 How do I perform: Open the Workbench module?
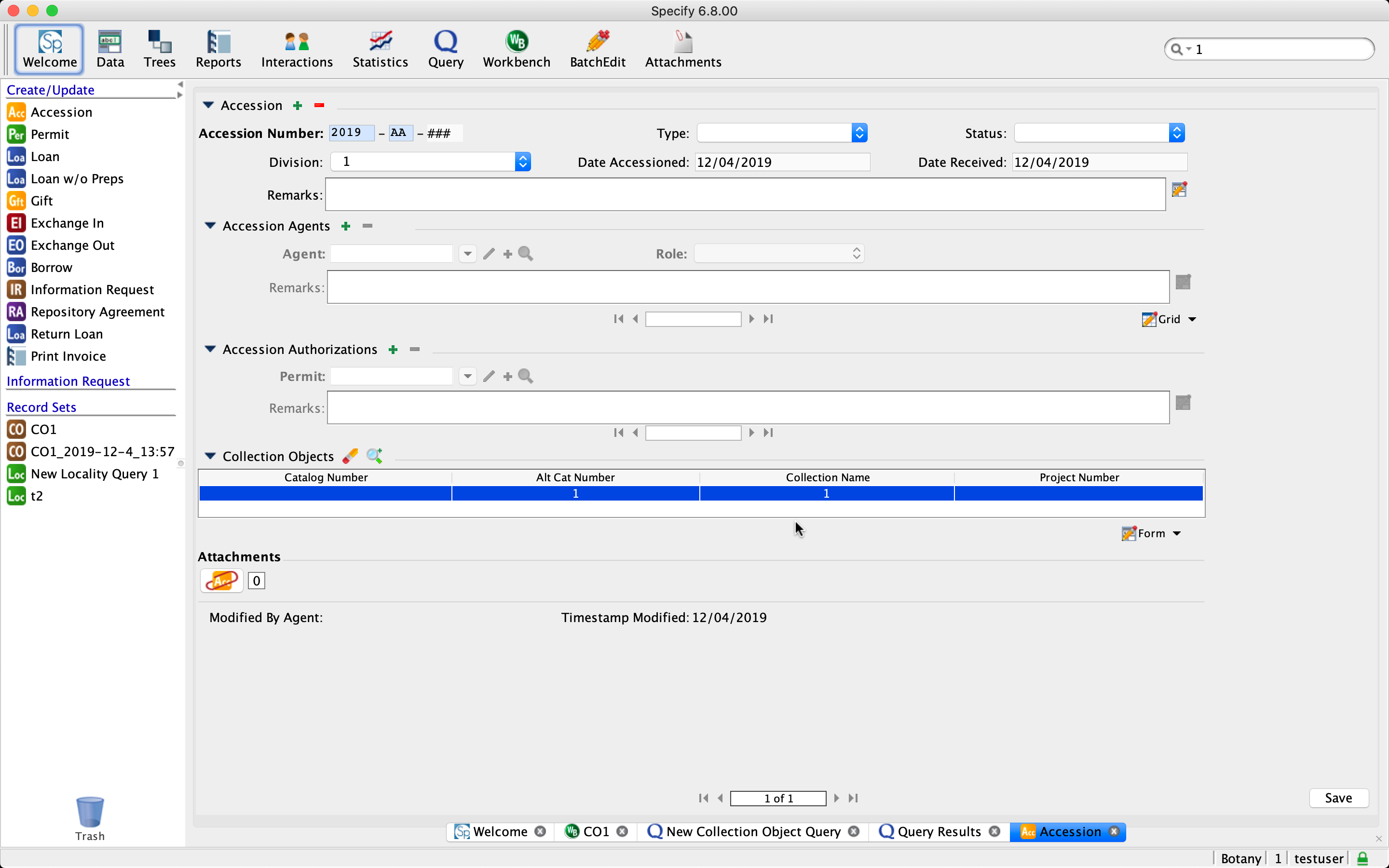(x=516, y=49)
